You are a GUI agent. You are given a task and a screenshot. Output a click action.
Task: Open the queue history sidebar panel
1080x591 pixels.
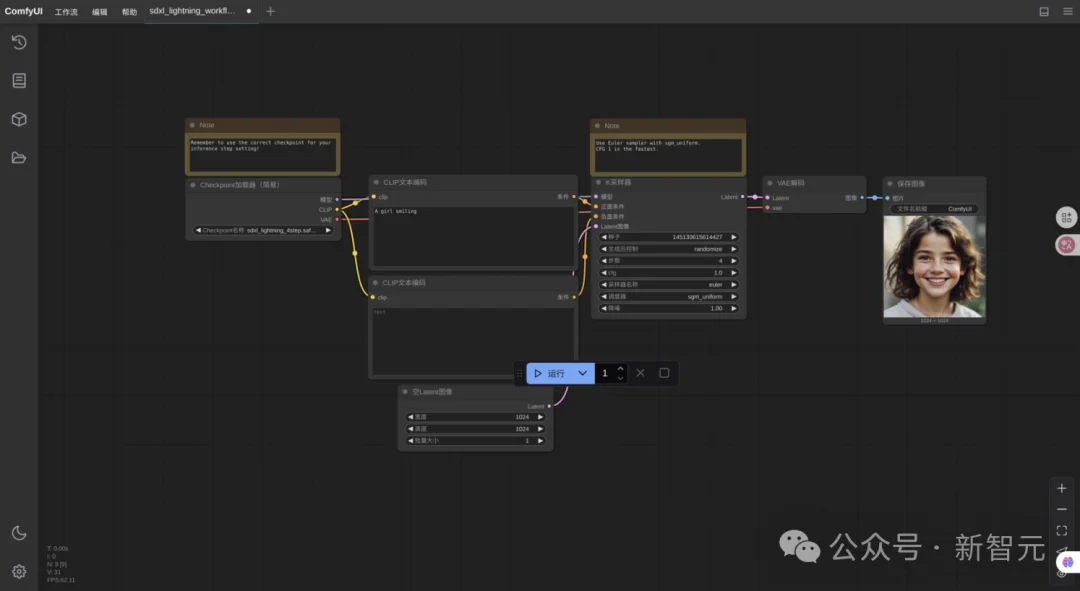point(19,42)
